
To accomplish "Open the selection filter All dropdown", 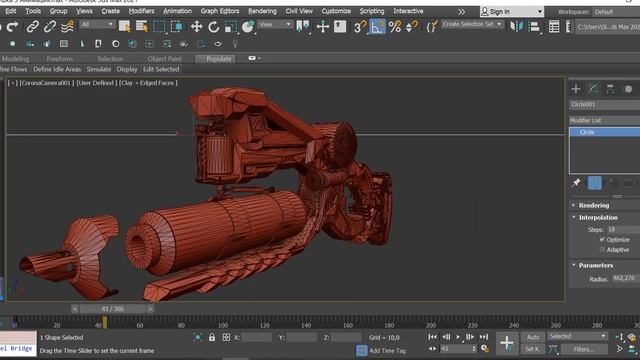I will coord(97,25).
